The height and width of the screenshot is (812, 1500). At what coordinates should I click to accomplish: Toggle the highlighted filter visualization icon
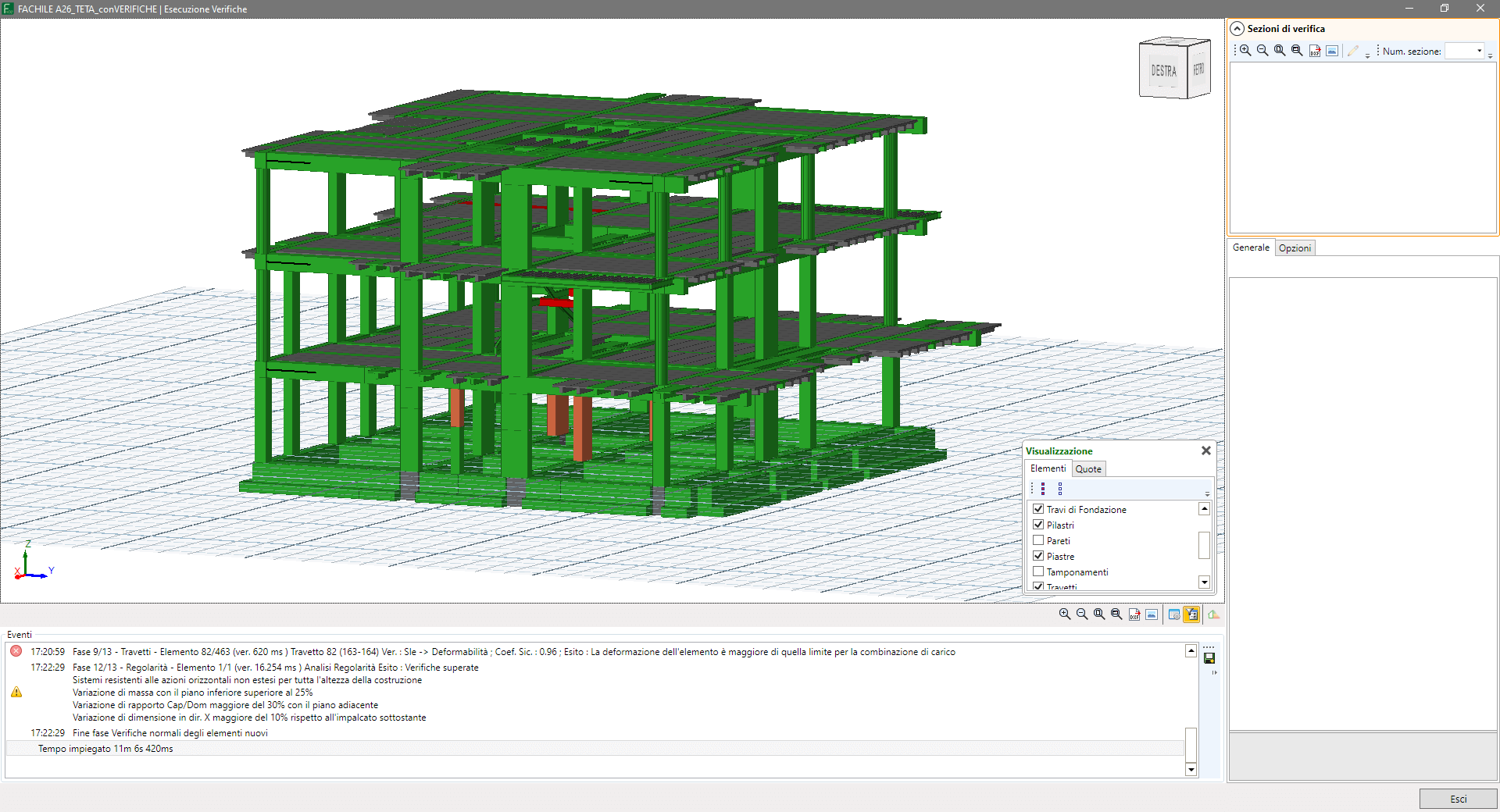tap(1191, 614)
